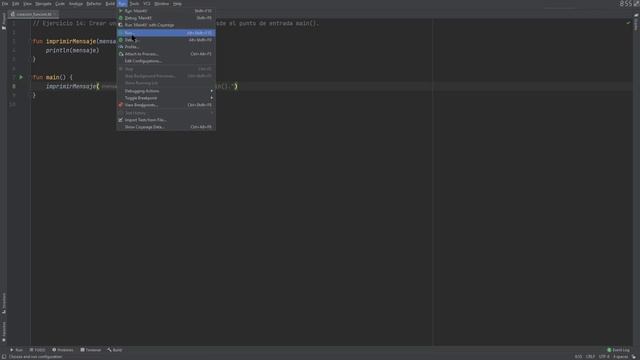Click line 8 in the editor gutter
The image size is (640, 360).
(x=14, y=86)
